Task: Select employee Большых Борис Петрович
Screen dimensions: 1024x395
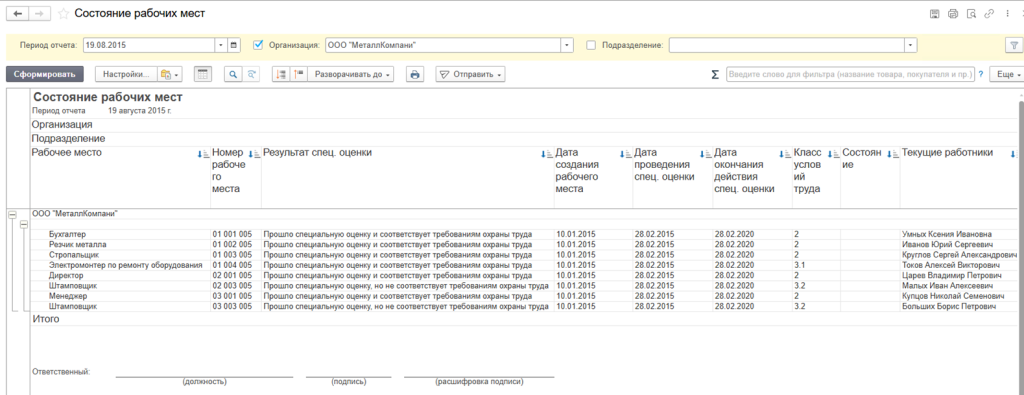Action: coord(949,306)
